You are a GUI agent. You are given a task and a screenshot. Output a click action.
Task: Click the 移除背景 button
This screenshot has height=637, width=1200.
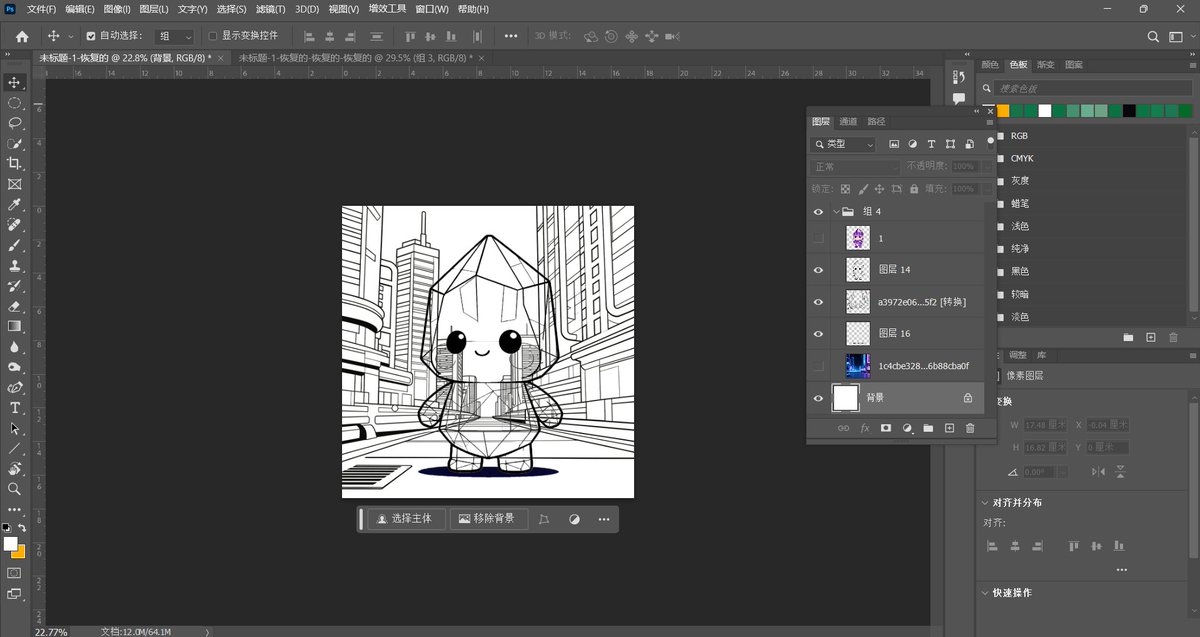(488, 519)
